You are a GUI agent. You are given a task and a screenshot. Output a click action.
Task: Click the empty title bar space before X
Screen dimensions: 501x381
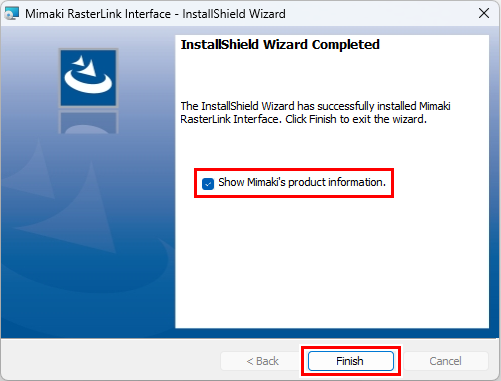coord(380,13)
